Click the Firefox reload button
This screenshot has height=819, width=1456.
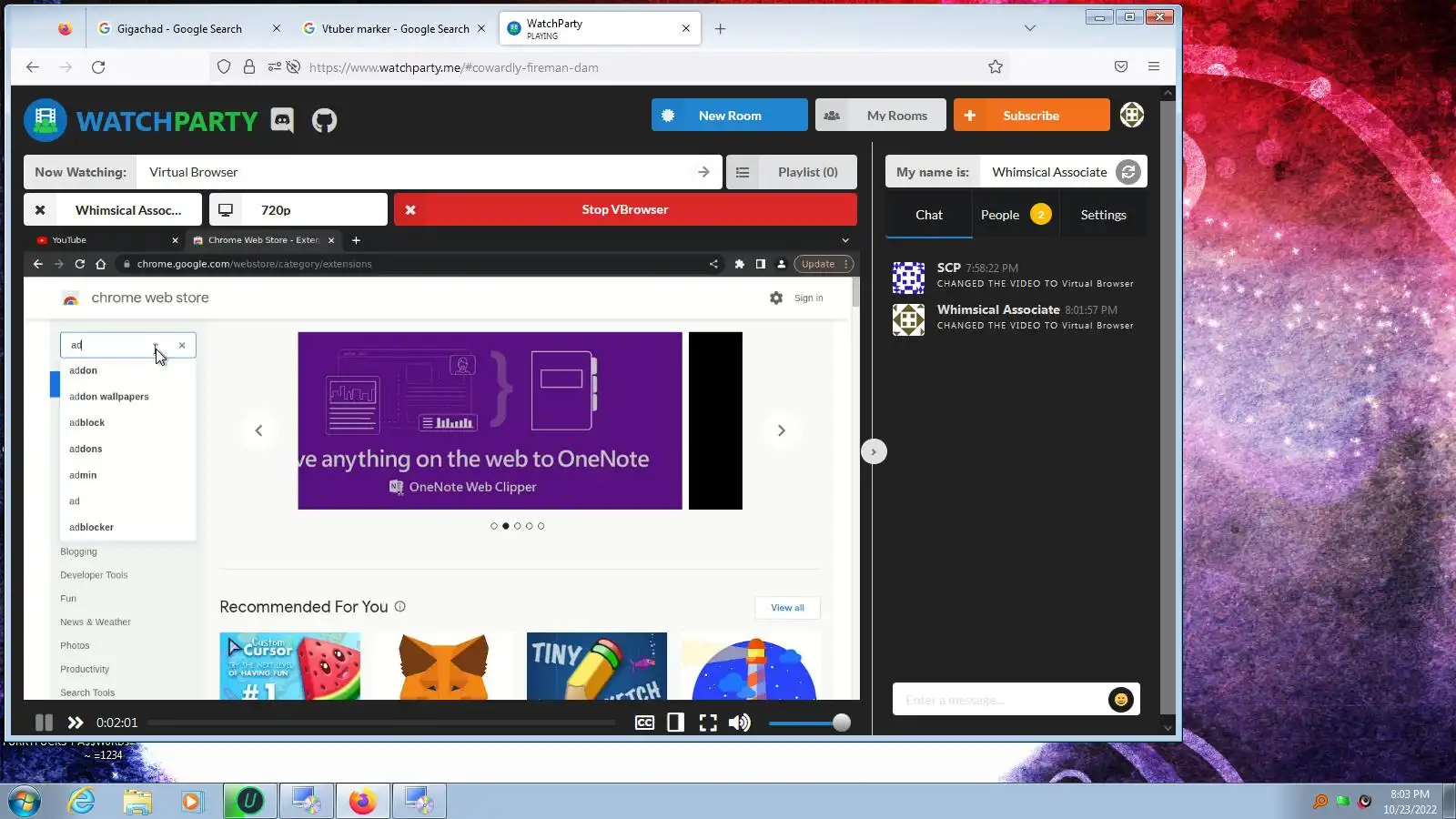(x=98, y=66)
